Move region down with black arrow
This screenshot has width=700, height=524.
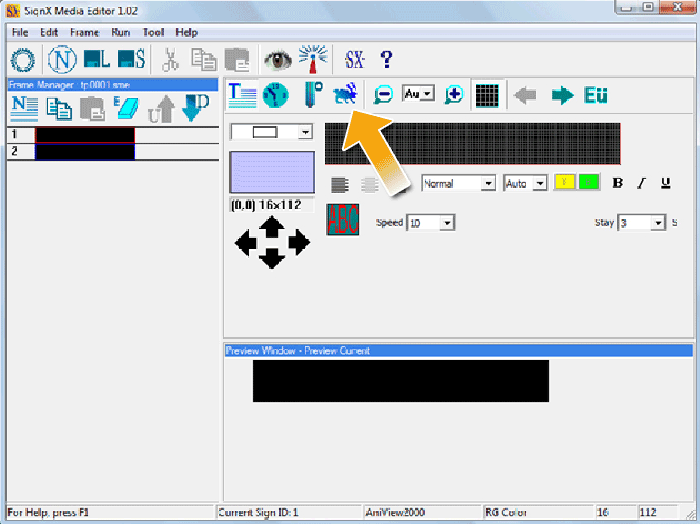(272, 258)
